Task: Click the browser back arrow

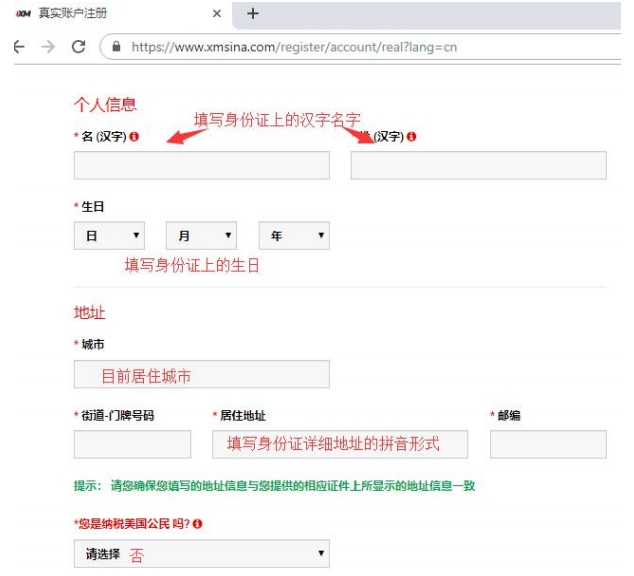Action: tap(18, 47)
